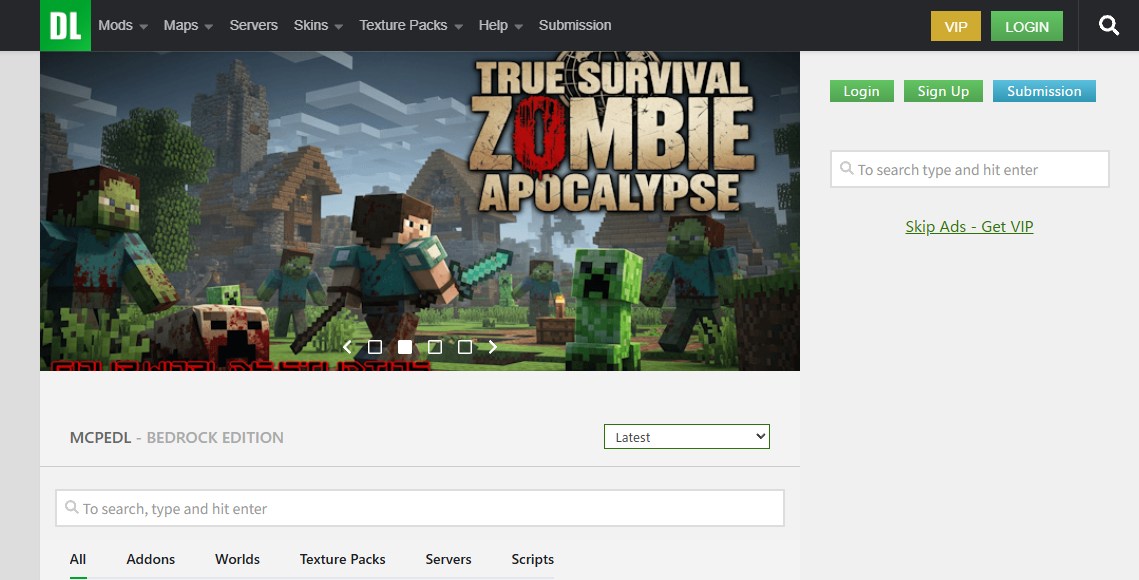Show previous slide with left carousel arrow

point(347,347)
